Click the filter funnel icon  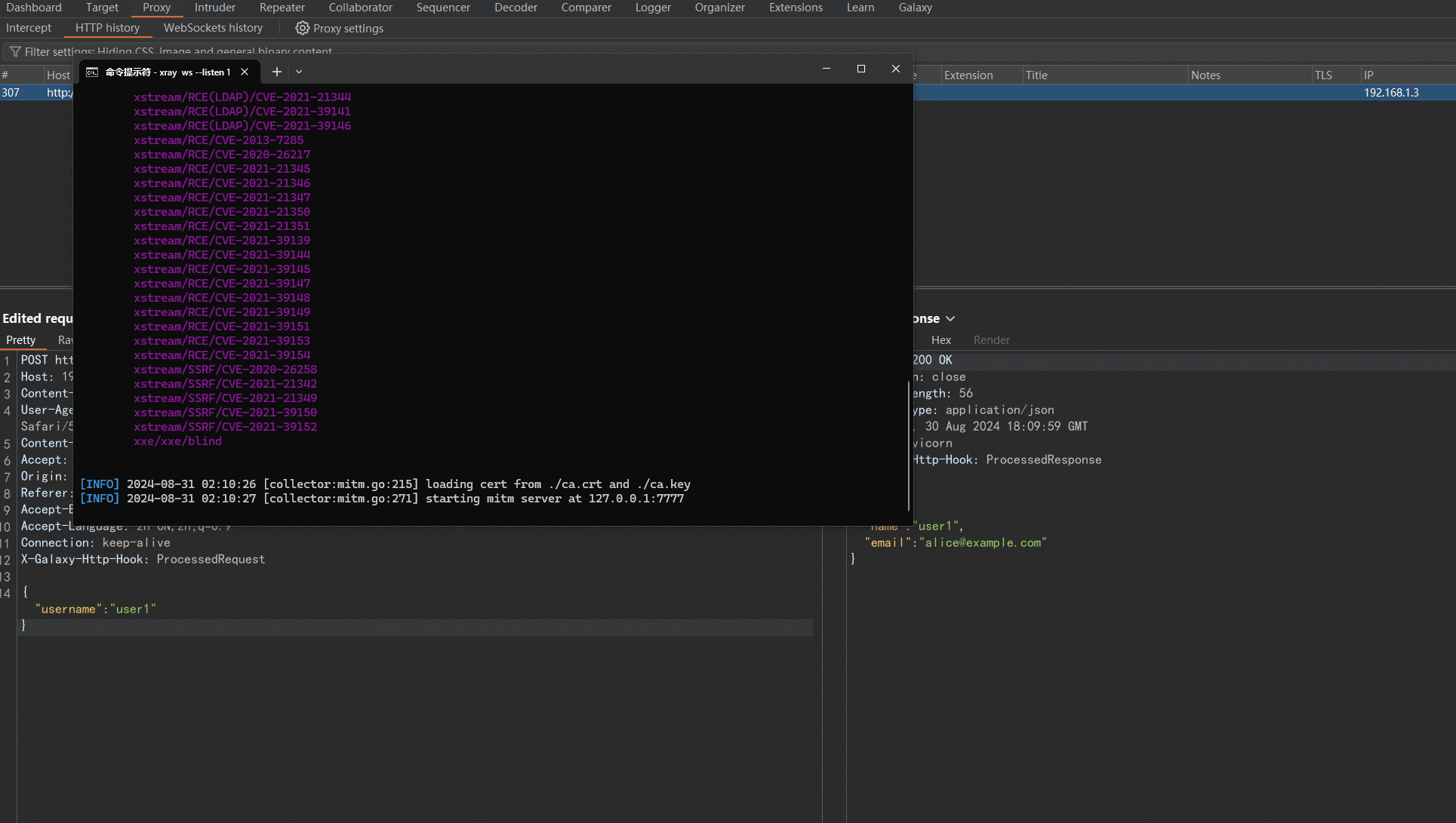15,51
